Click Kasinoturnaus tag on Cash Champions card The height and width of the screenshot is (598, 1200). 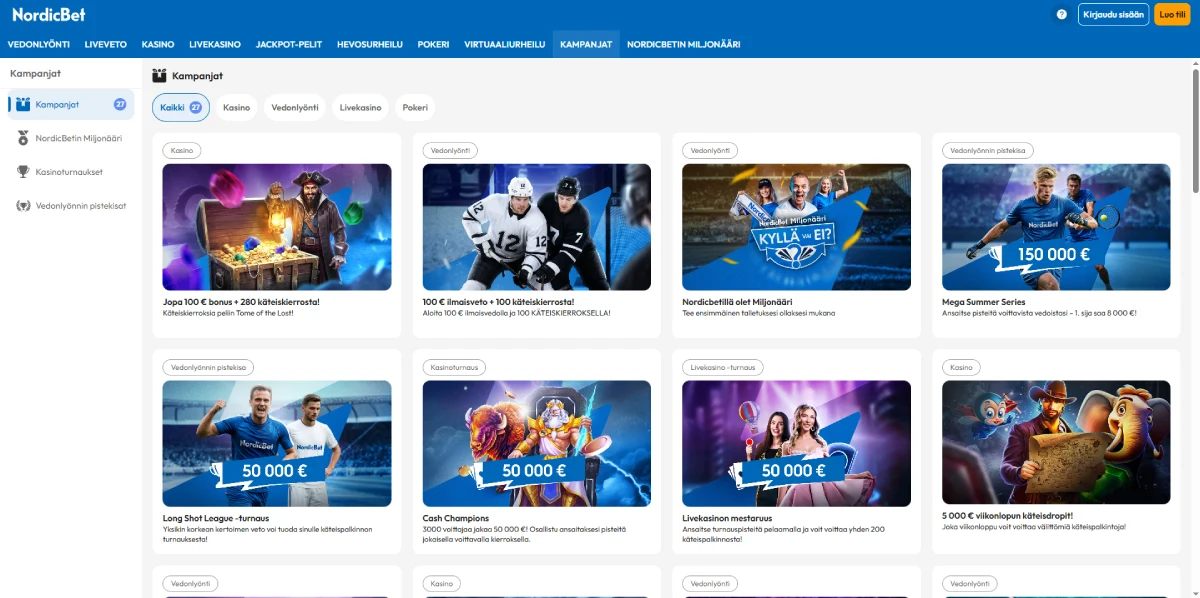[x=455, y=367]
